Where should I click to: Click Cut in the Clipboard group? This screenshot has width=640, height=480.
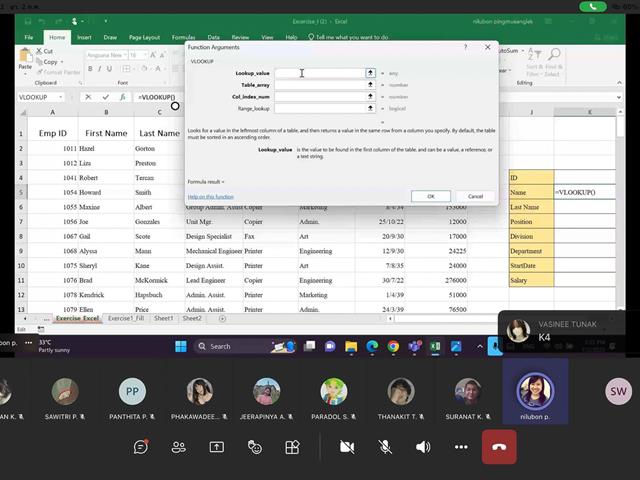pyautogui.click(x=45, y=51)
